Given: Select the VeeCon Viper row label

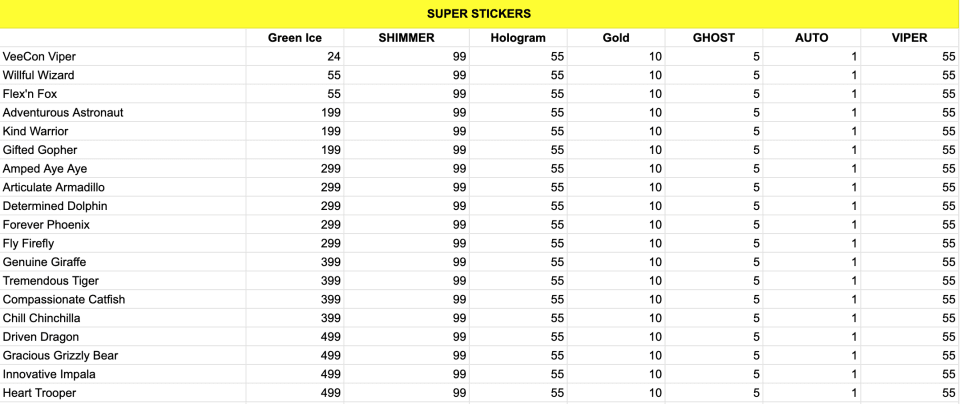Looking at the screenshot, I should click(40, 57).
